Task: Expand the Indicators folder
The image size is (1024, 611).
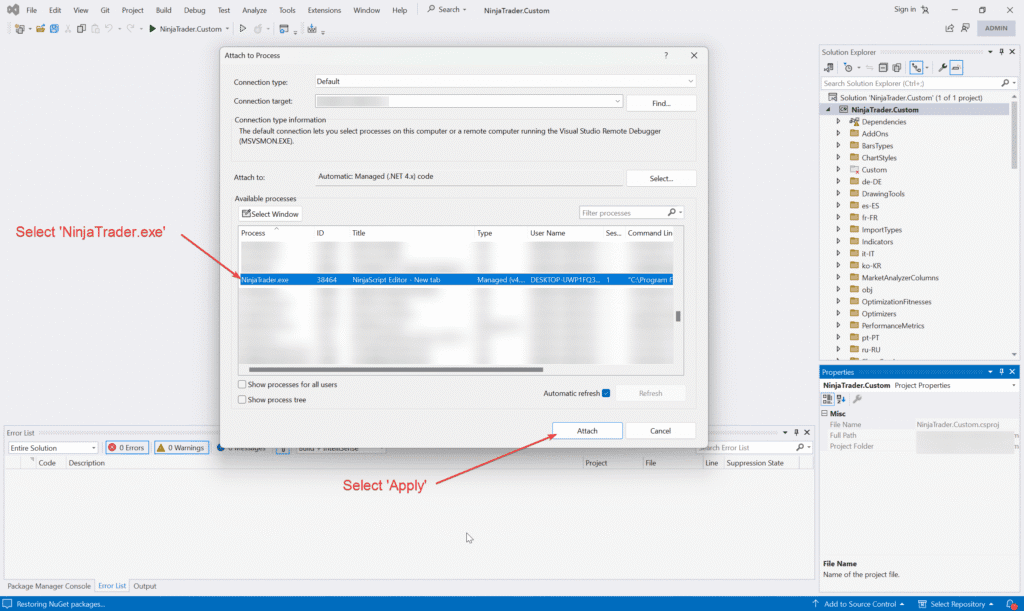Action: pos(839,242)
